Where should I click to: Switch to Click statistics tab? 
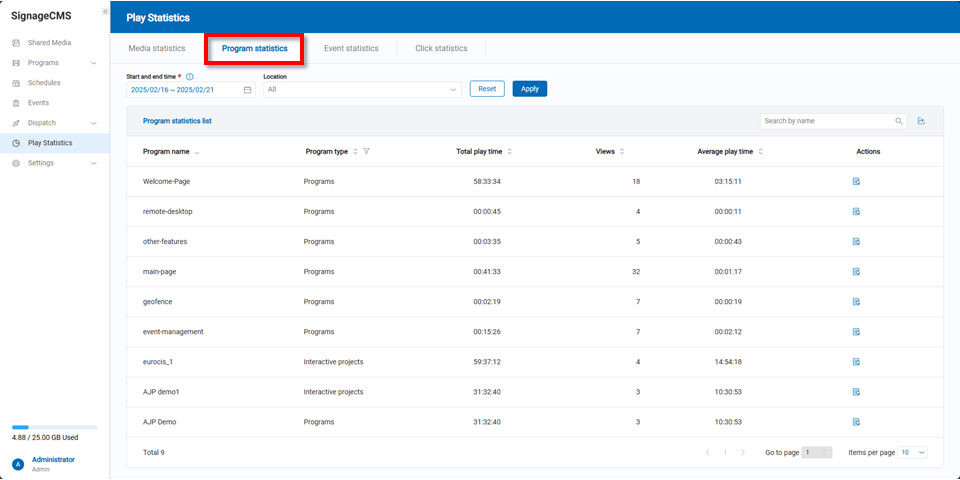click(x=441, y=48)
